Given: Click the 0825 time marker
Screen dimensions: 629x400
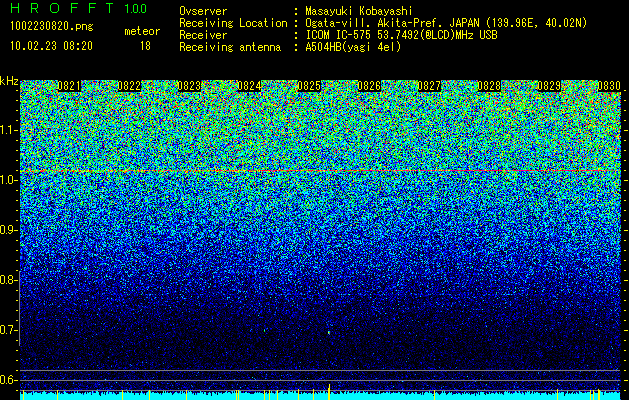Looking at the screenshot, I should point(309,86).
